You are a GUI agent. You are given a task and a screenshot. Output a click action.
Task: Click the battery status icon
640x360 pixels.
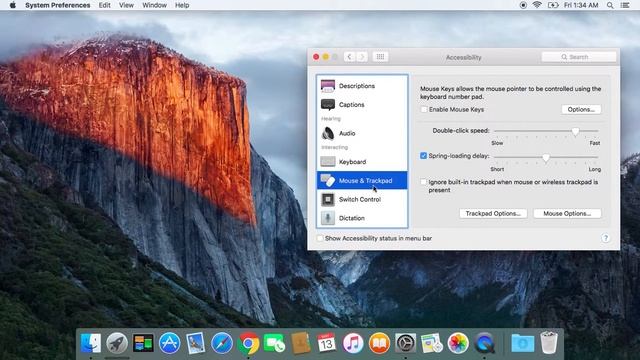(553, 5)
